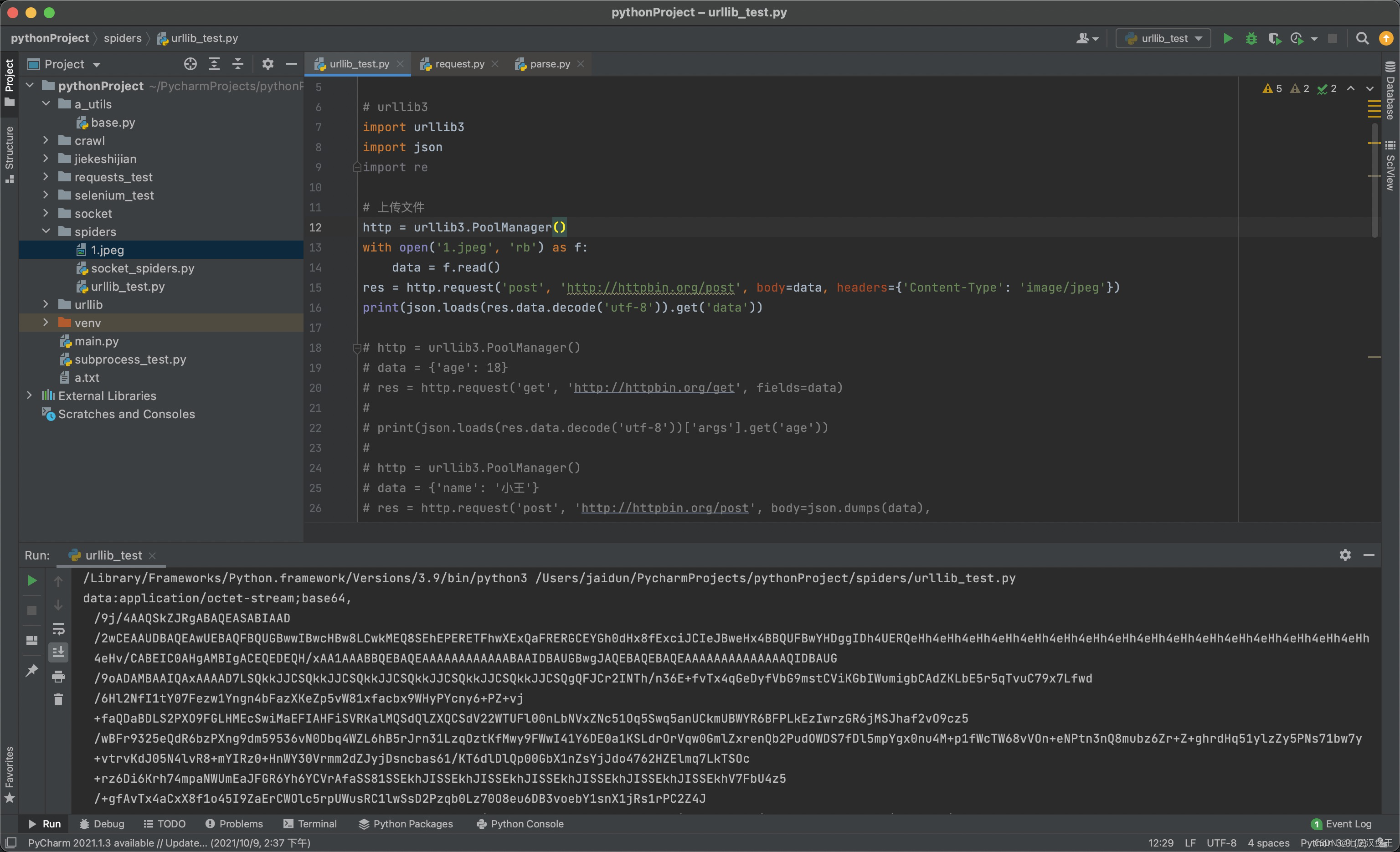Screen dimensions: 1400x852
Task: Collapse all in the Project panel
Action: (x=238, y=64)
